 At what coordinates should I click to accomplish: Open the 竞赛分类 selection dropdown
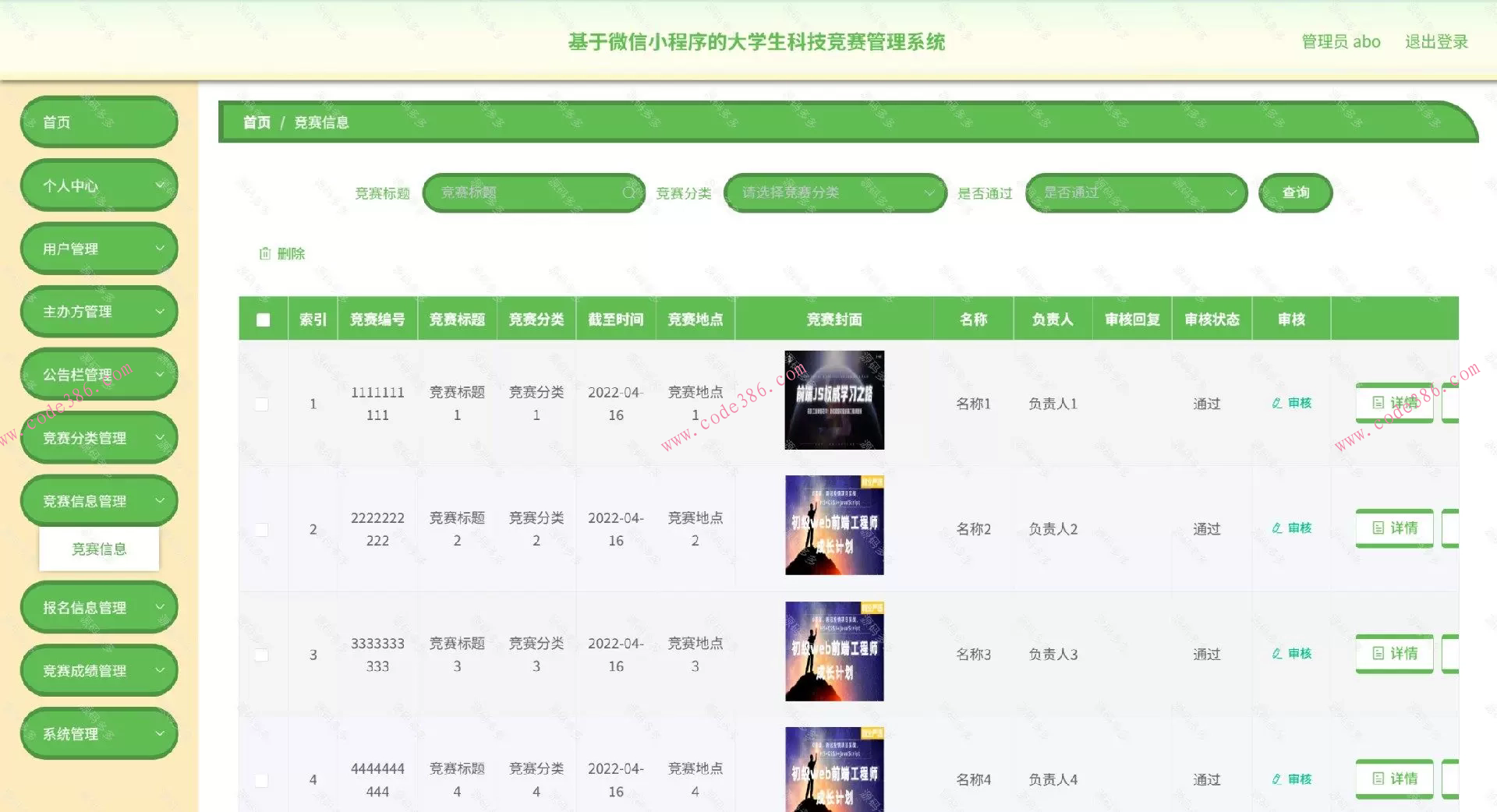[835, 192]
